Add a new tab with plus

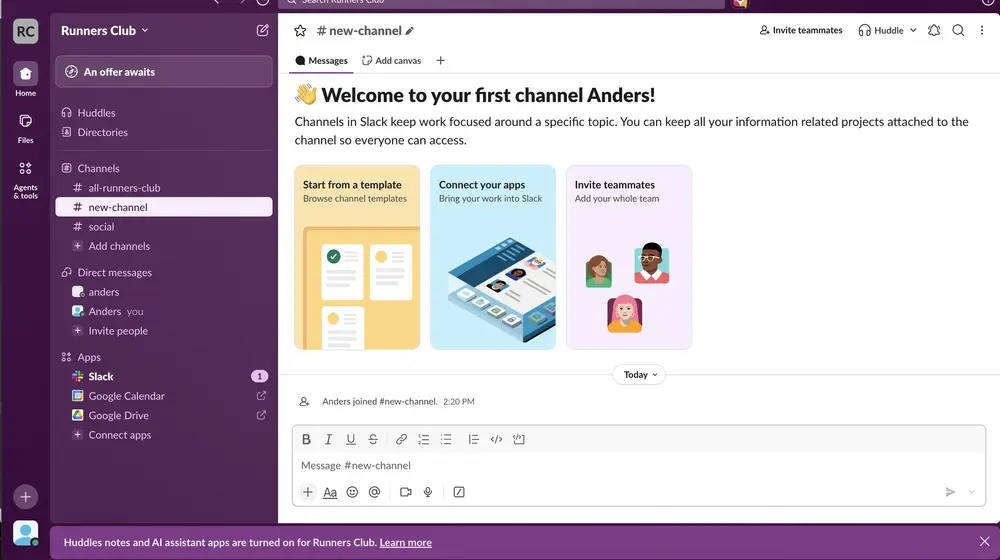tap(441, 61)
